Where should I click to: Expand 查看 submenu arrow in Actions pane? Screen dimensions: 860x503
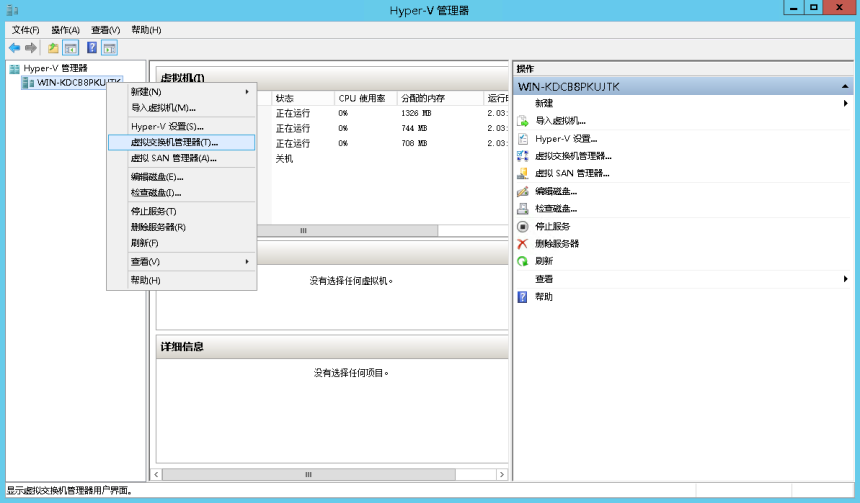click(845, 279)
